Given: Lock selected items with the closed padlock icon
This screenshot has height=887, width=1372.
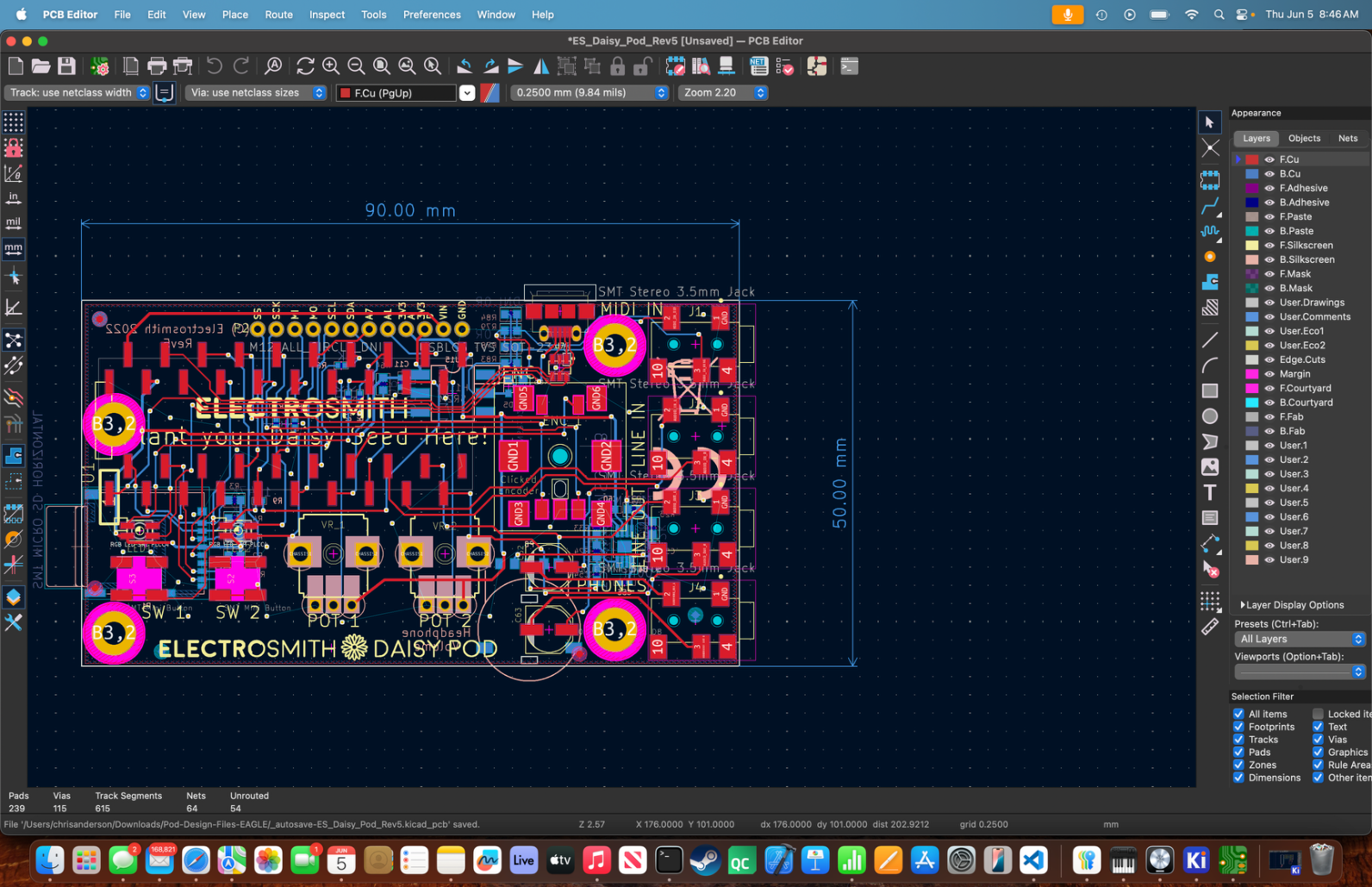Looking at the screenshot, I should coord(617,66).
